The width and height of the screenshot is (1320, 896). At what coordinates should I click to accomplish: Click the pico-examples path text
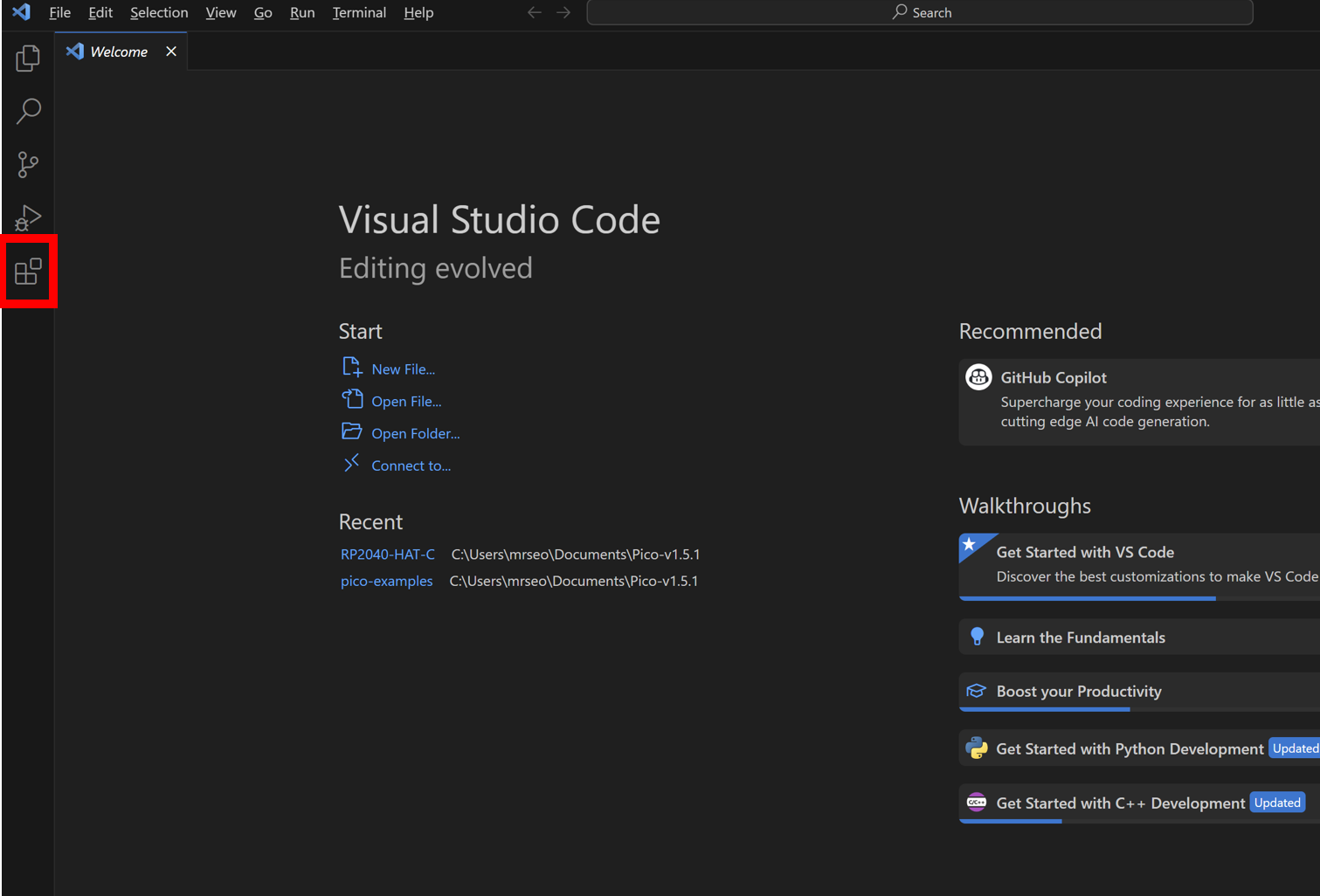pos(574,582)
